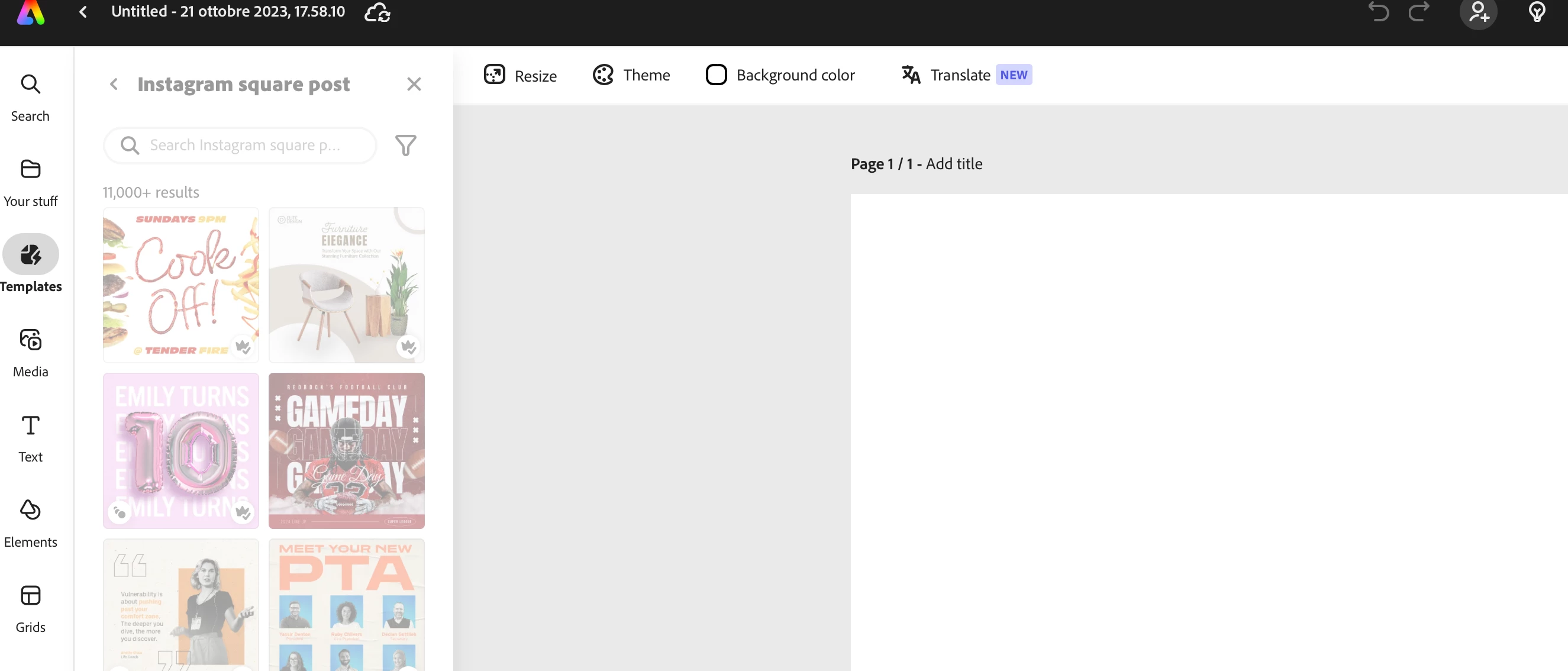Click the Resize button

(x=521, y=75)
